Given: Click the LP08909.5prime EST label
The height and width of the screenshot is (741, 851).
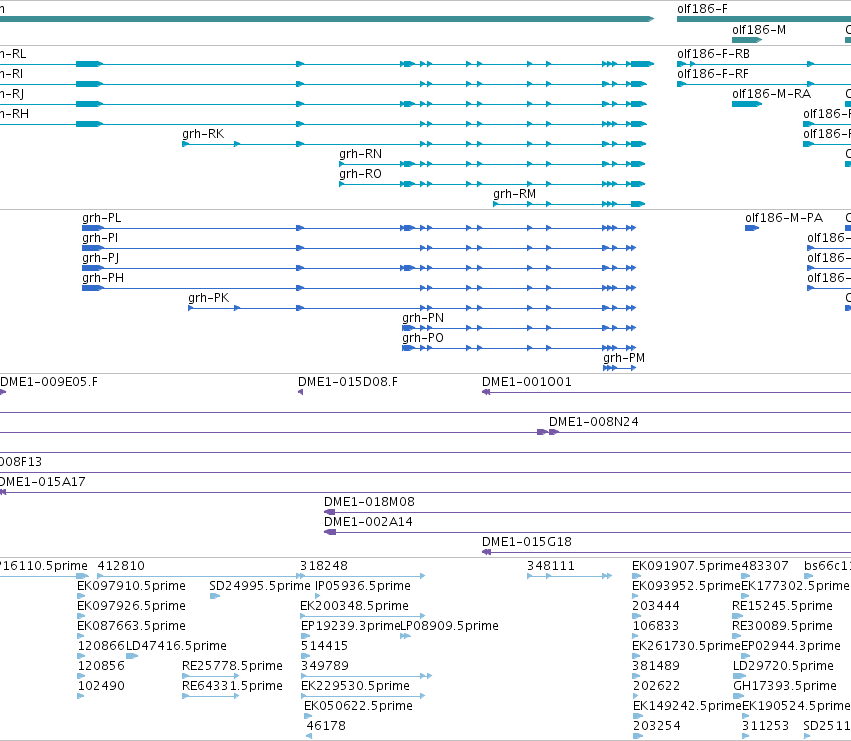Looking at the screenshot, I should point(449,626).
